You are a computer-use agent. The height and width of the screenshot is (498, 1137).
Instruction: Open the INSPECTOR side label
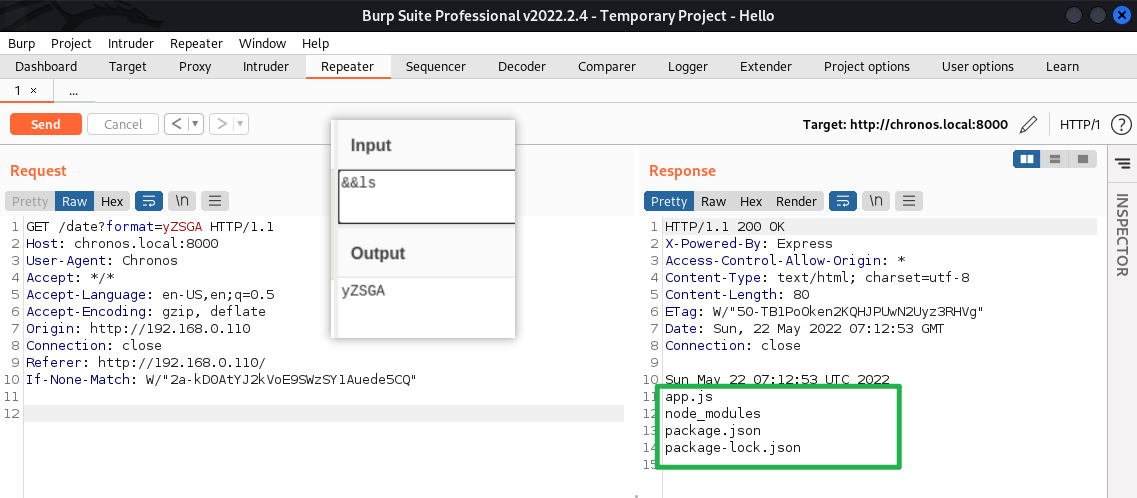click(x=1122, y=235)
